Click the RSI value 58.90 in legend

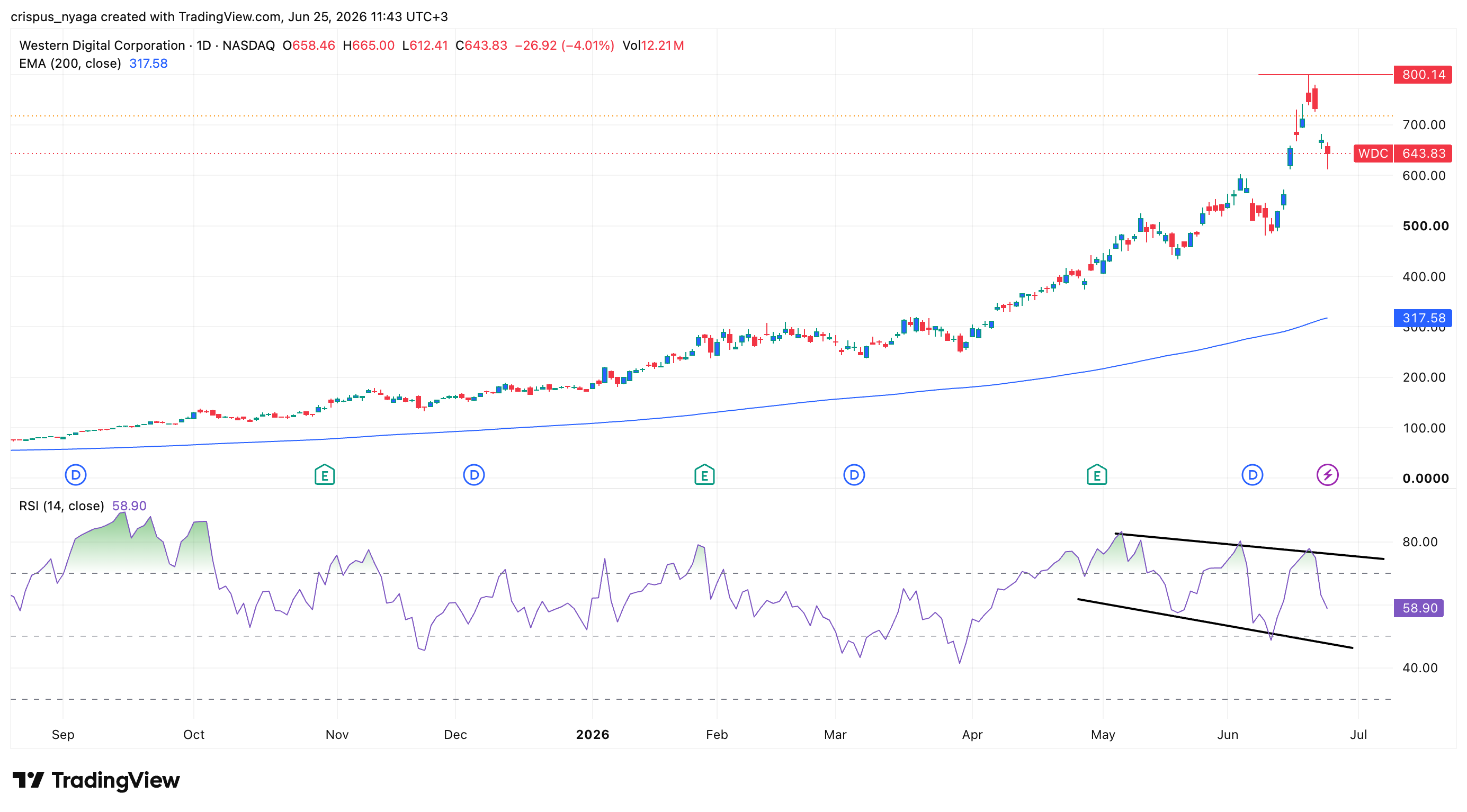[x=129, y=506]
